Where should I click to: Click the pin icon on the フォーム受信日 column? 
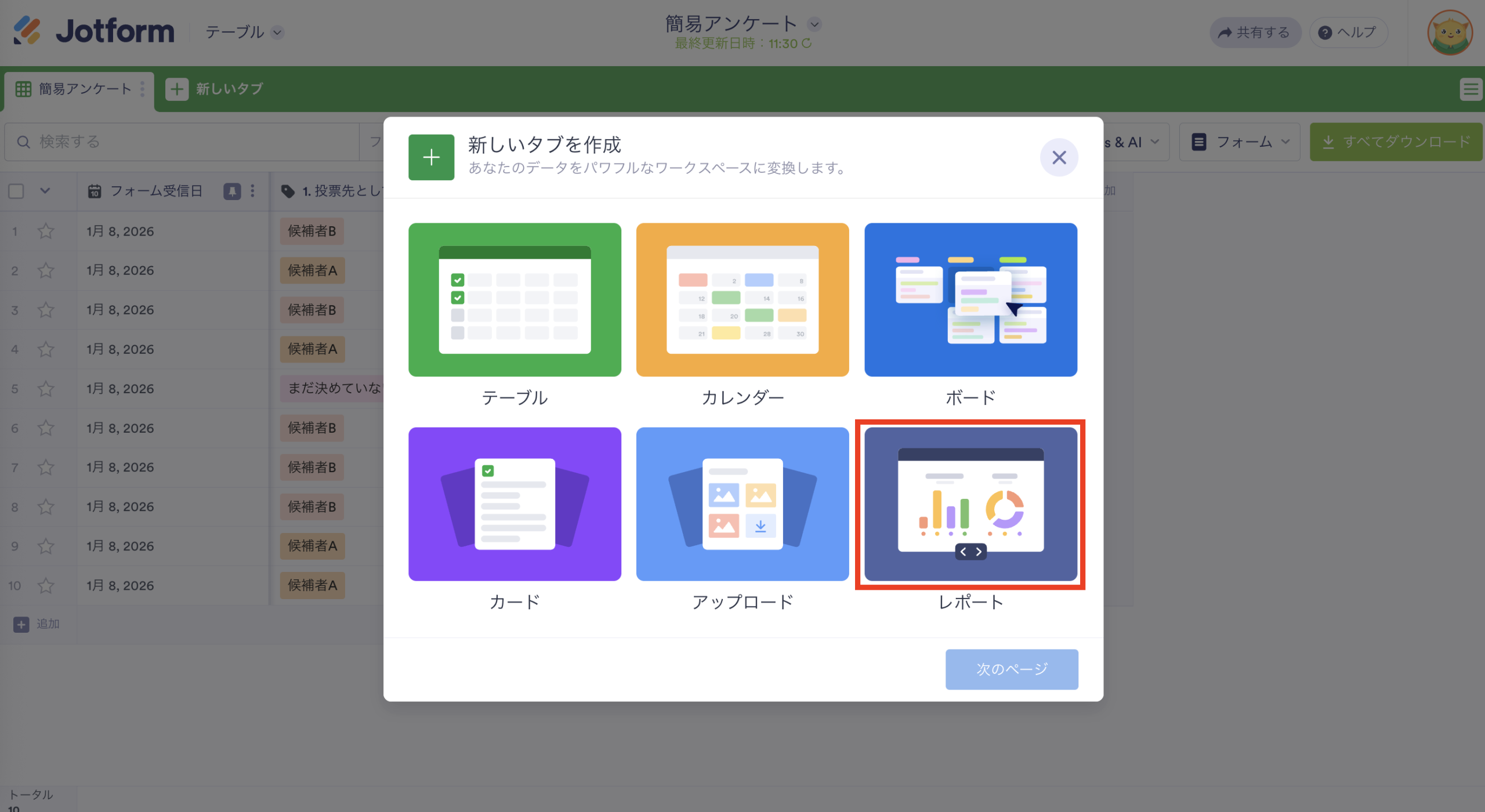(231, 190)
